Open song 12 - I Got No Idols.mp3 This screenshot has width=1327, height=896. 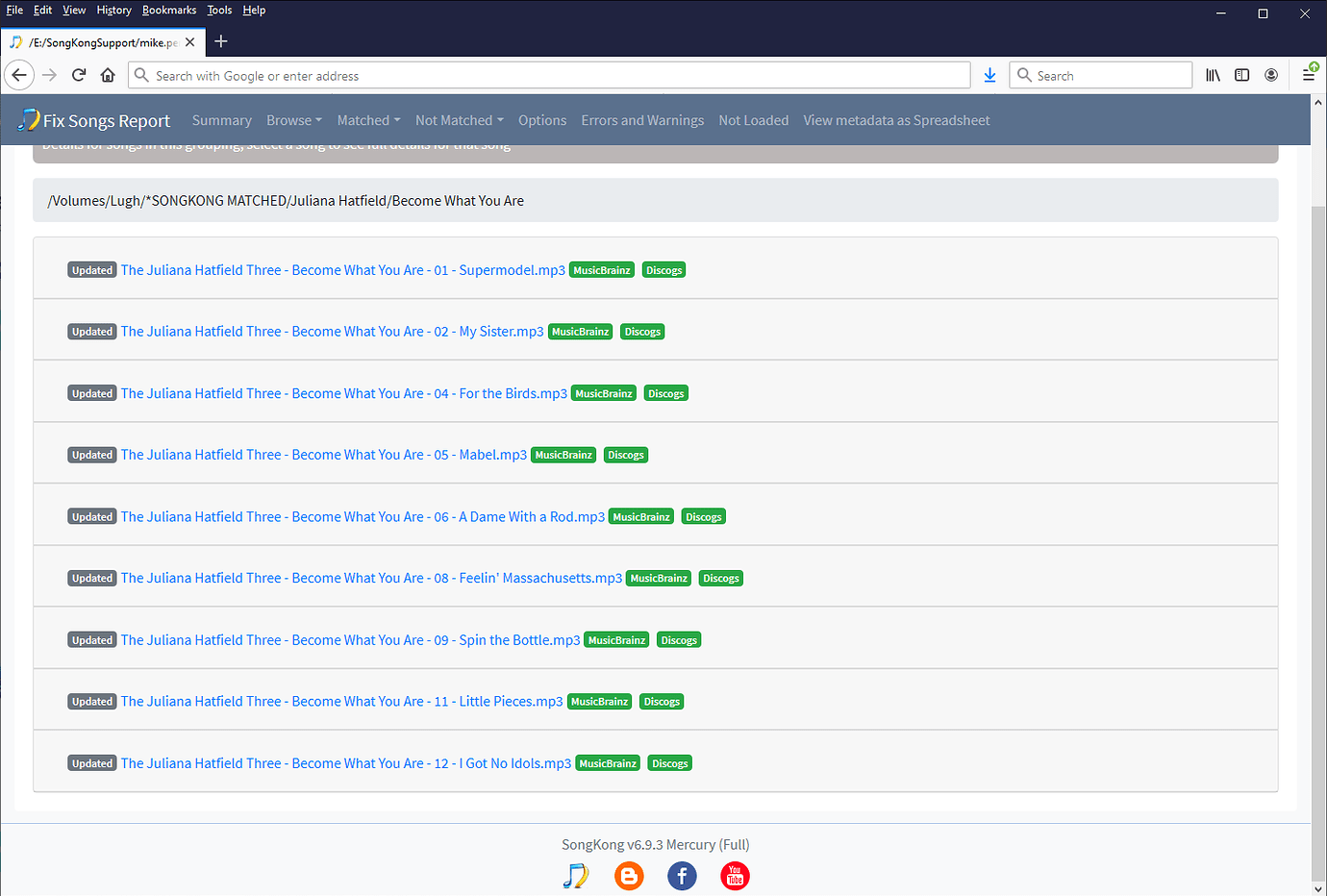click(345, 763)
